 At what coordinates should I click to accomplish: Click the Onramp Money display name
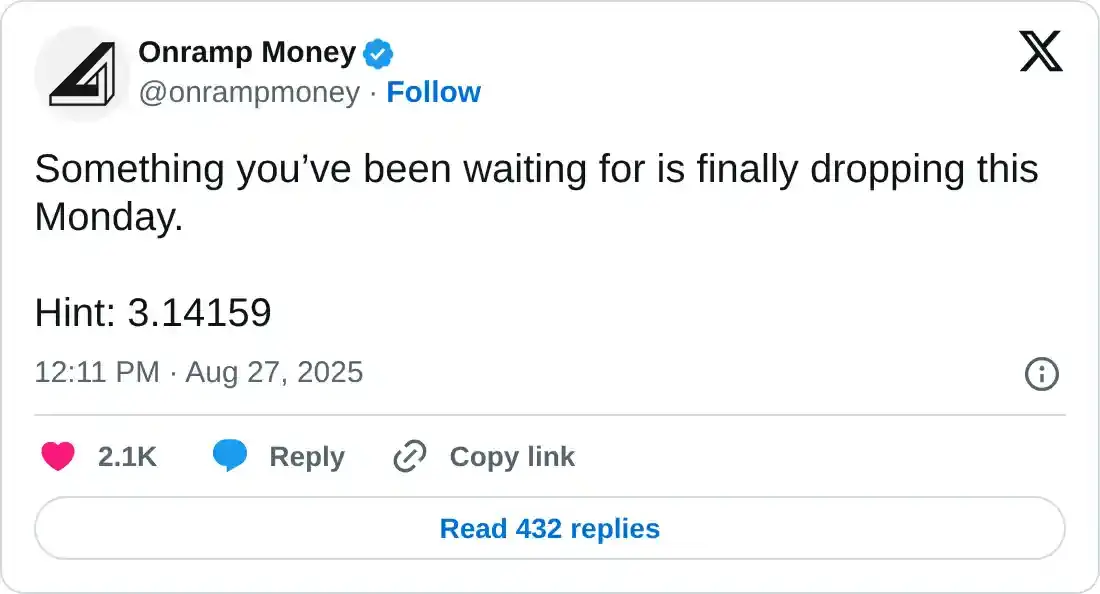(247, 52)
